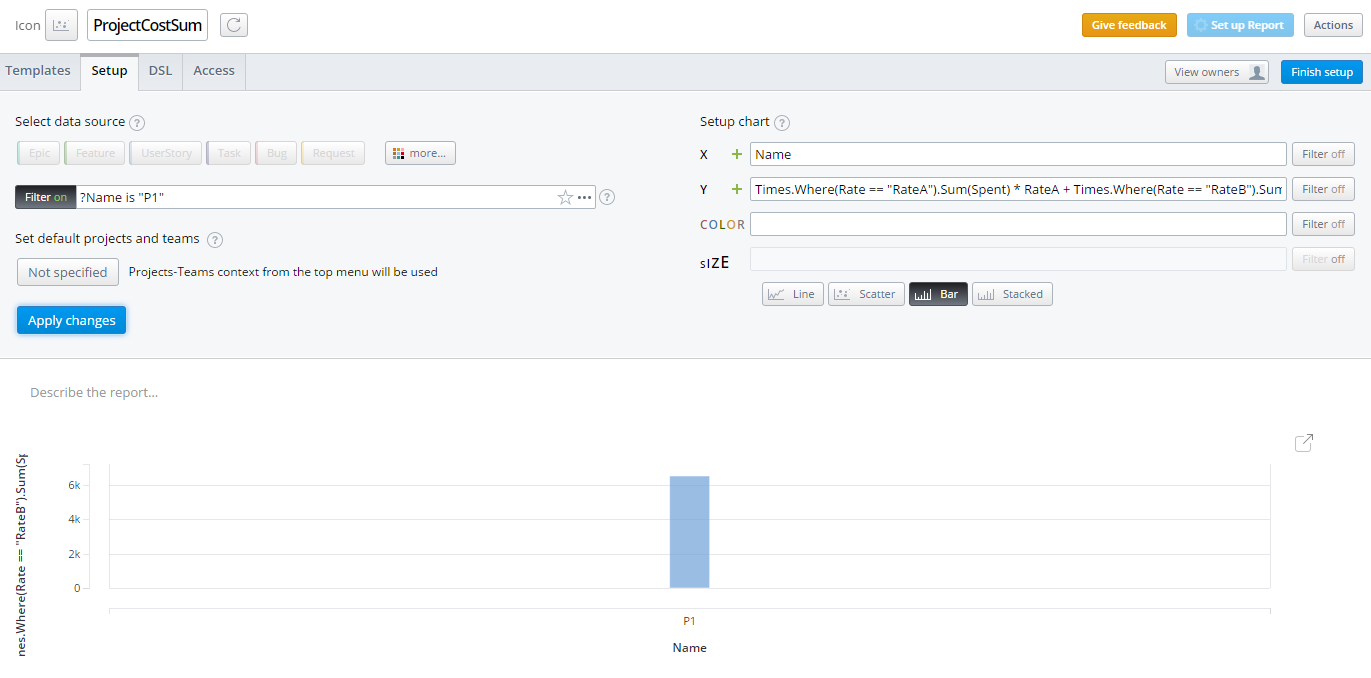Open help icon for Select data source

[138, 123]
